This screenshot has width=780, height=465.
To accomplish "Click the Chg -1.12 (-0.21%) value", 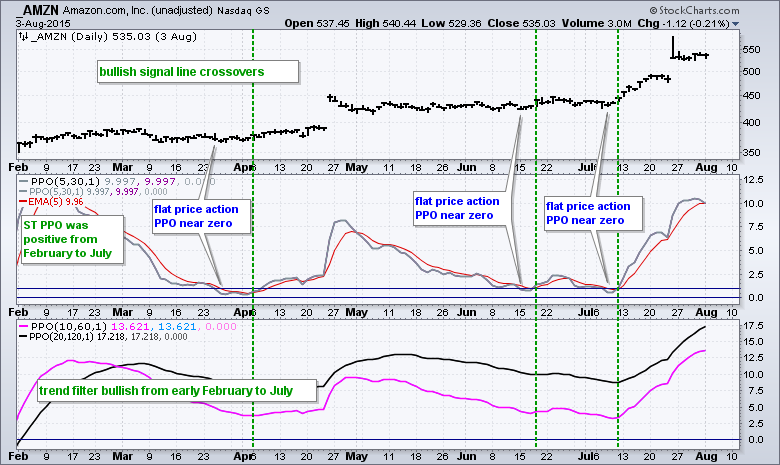I will click(x=683, y=23).
